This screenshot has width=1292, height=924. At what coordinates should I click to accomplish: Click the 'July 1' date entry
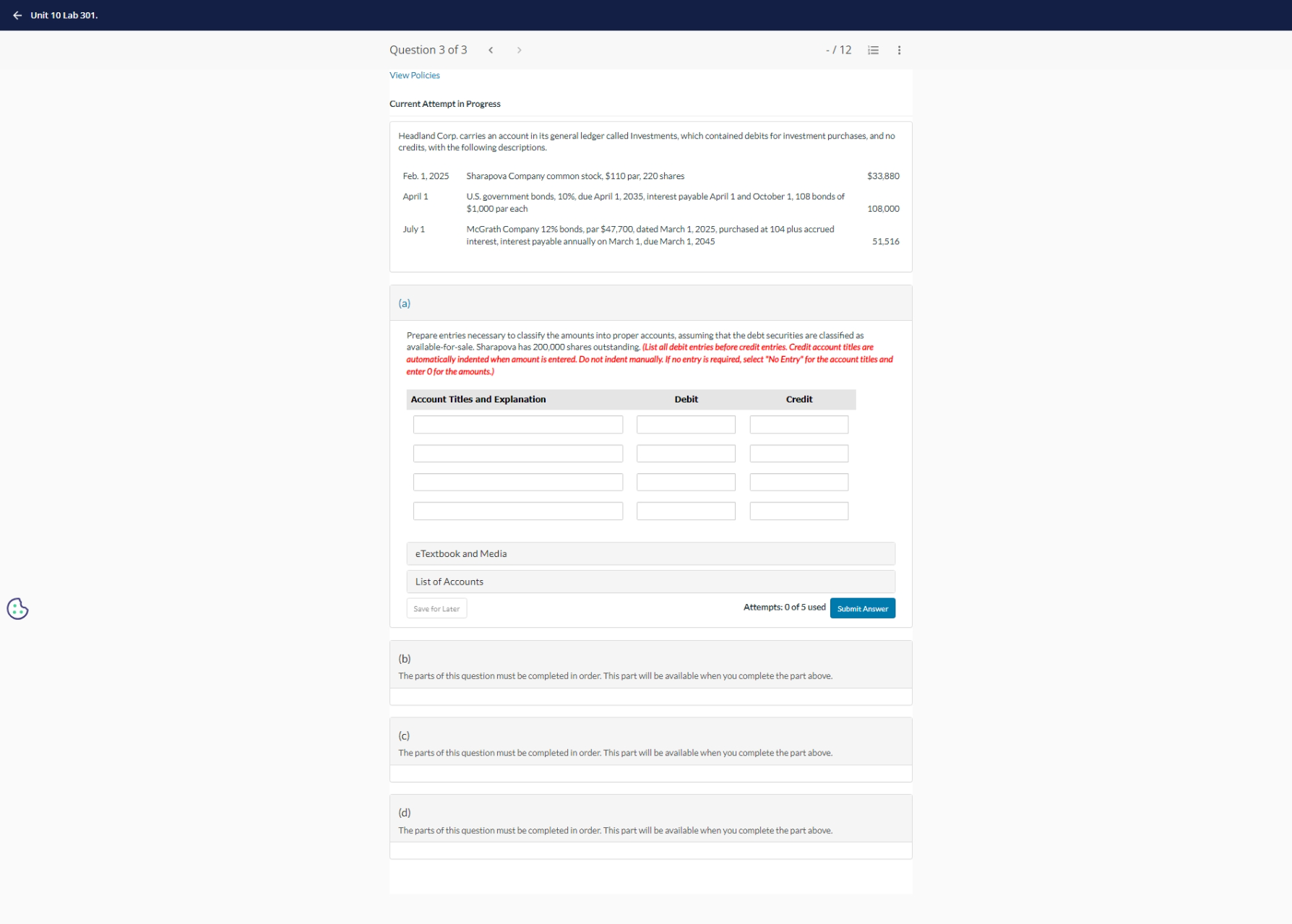414,229
